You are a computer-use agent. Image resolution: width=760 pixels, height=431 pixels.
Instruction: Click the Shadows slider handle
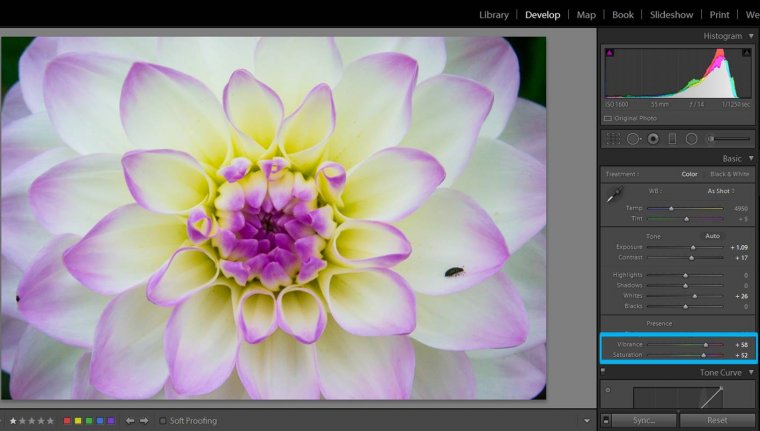[685, 286]
